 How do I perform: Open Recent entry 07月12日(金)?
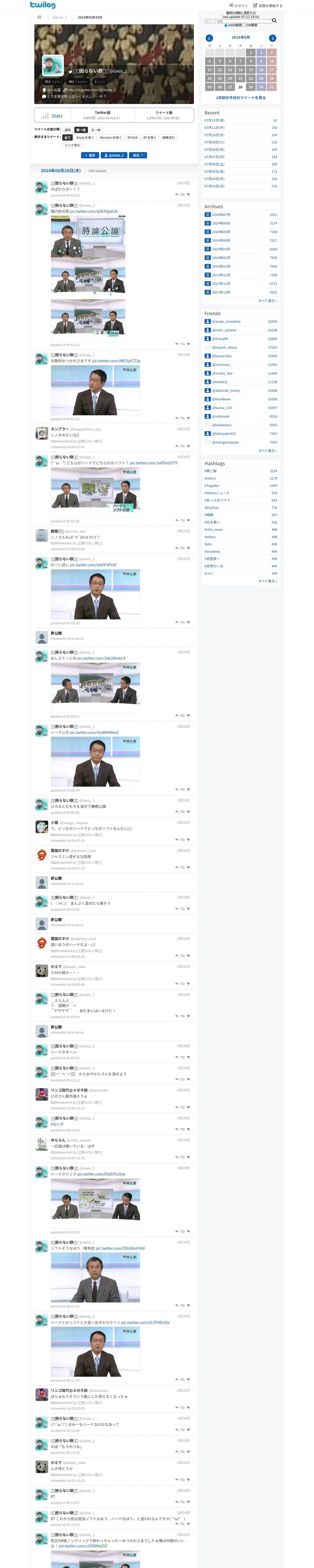click(x=214, y=120)
